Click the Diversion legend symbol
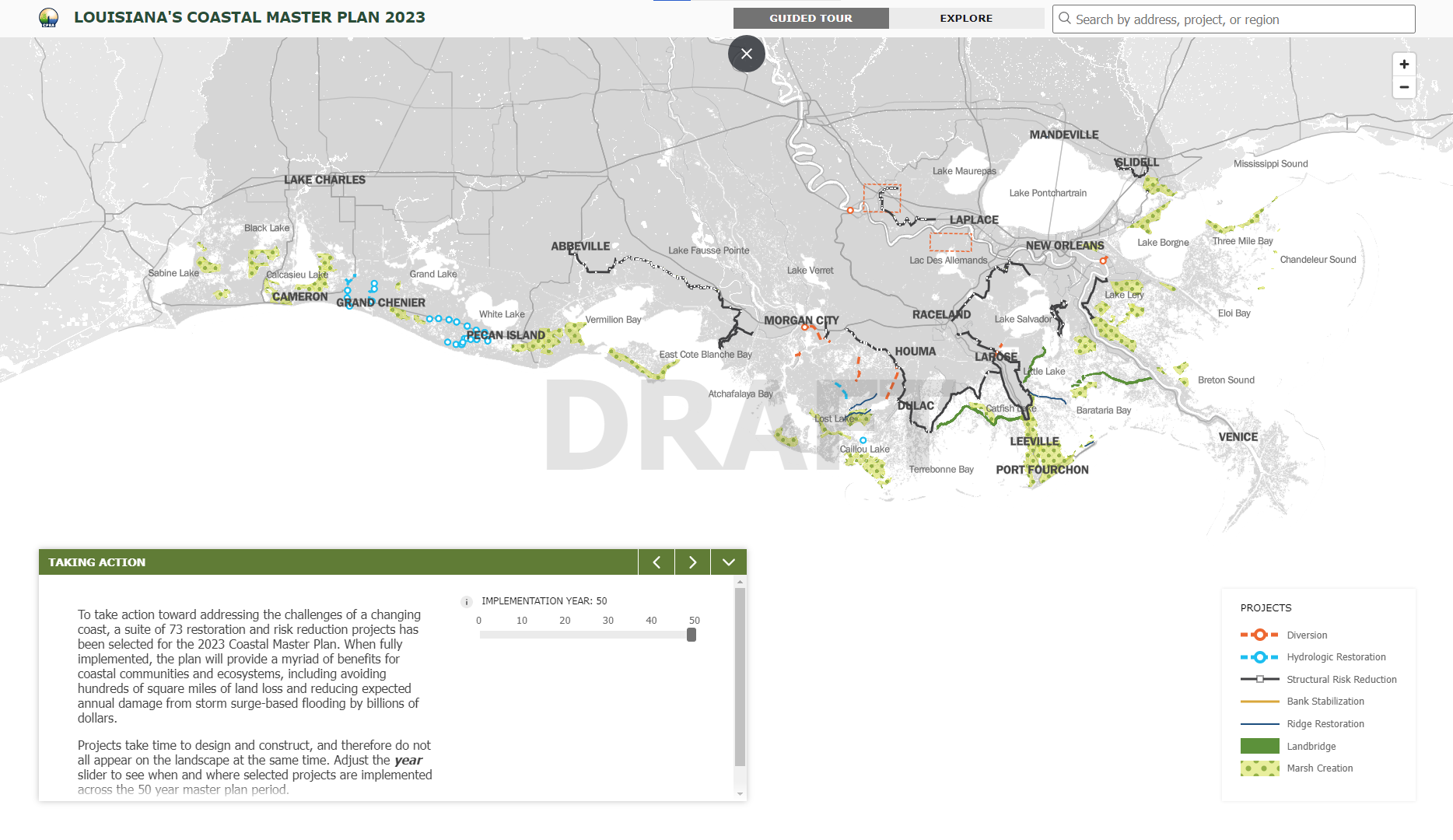The width and height of the screenshot is (1453, 840). tap(1259, 635)
